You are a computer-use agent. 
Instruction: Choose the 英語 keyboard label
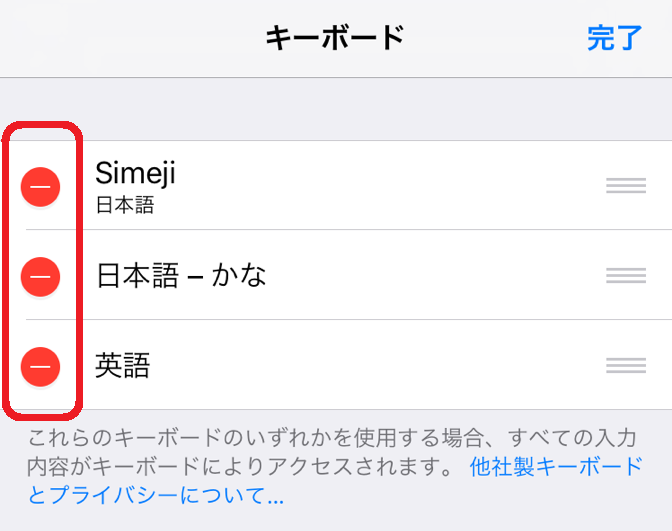tap(122, 366)
